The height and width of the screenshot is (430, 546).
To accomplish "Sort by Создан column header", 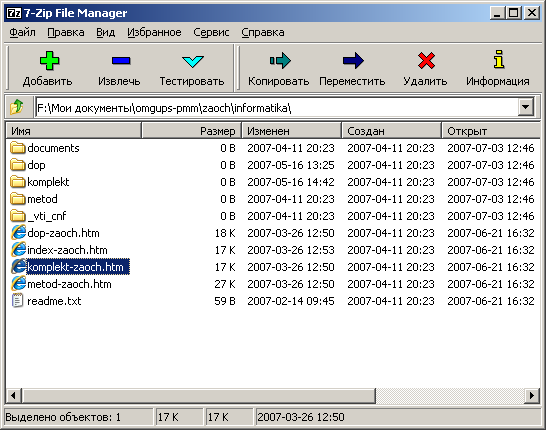I will 391,131.
